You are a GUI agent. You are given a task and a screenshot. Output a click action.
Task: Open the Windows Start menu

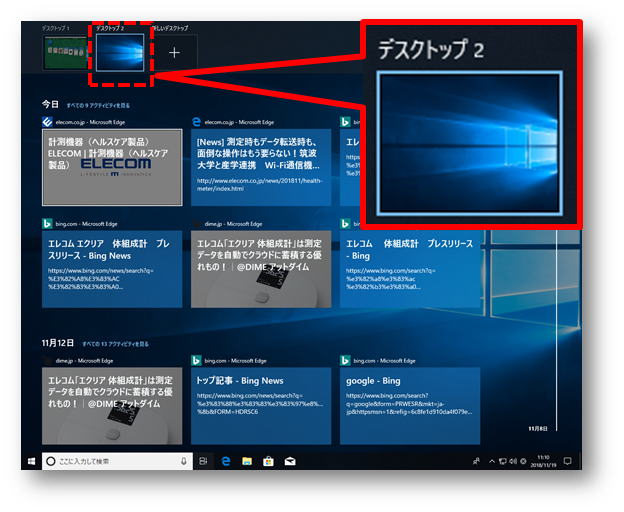pyautogui.click(x=31, y=461)
